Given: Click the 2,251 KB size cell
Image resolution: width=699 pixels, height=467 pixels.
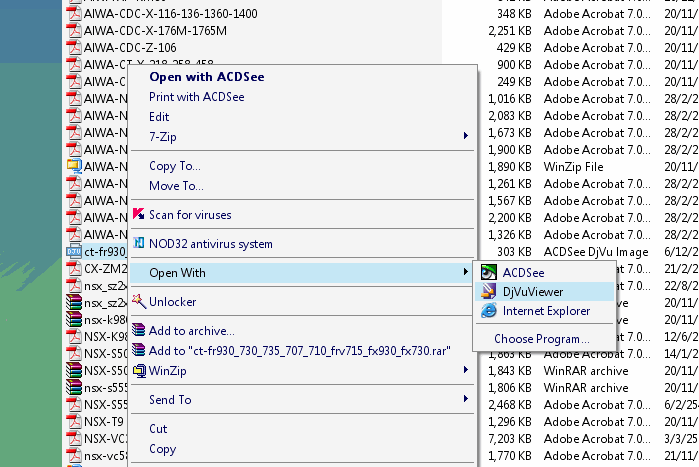Looking at the screenshot, I should pos(510,31).
